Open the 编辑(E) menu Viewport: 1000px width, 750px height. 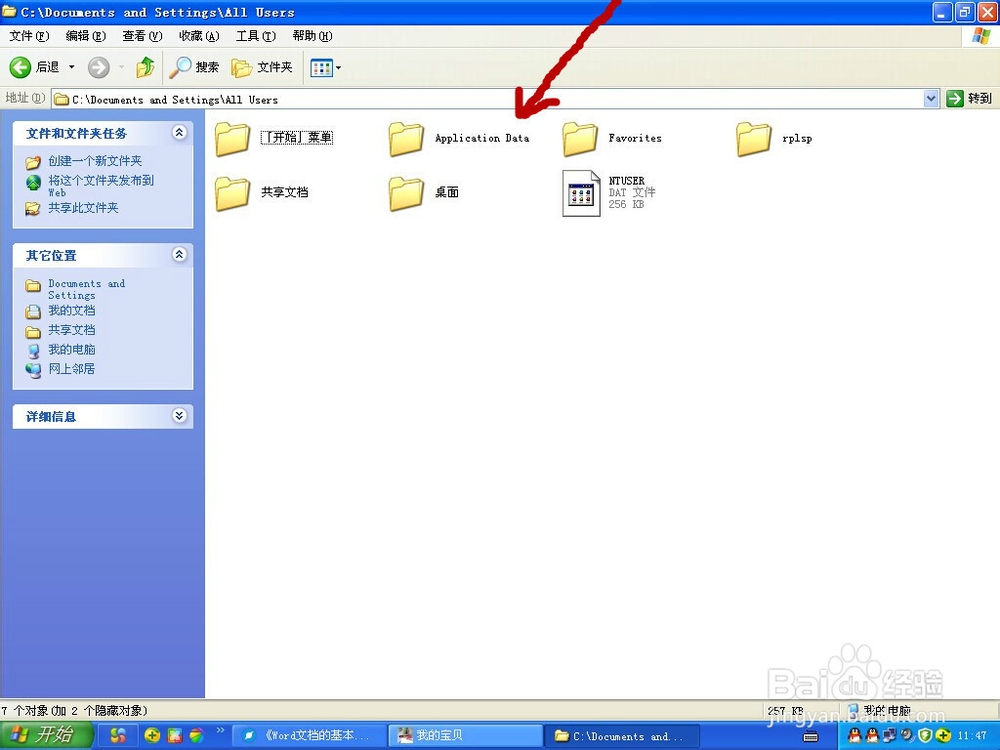point(85,36)
